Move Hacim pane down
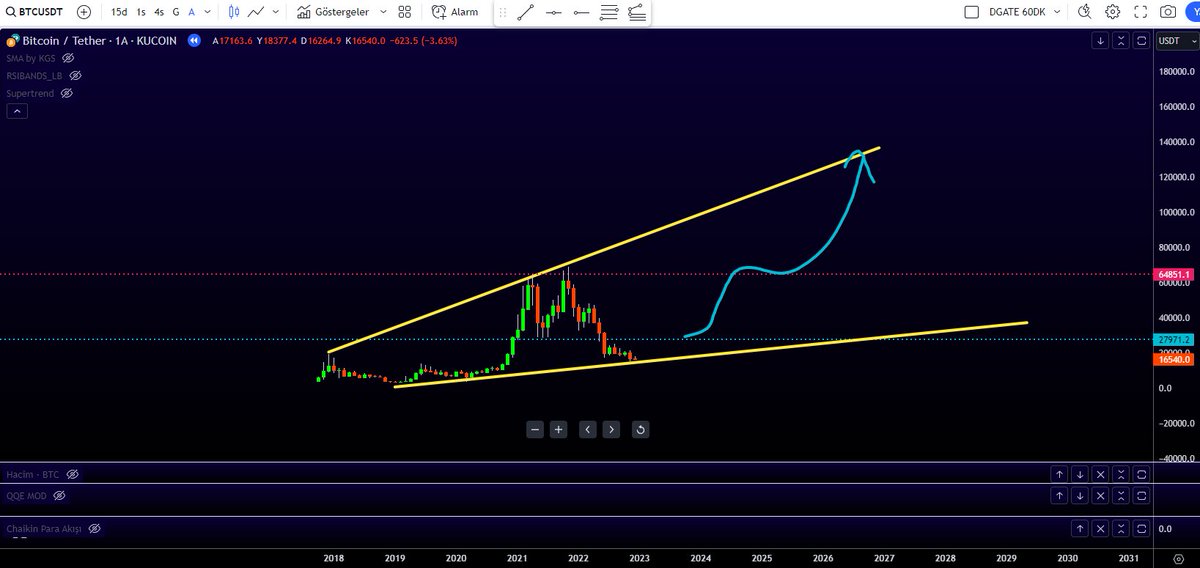1200x568 pixels. 1080,474
